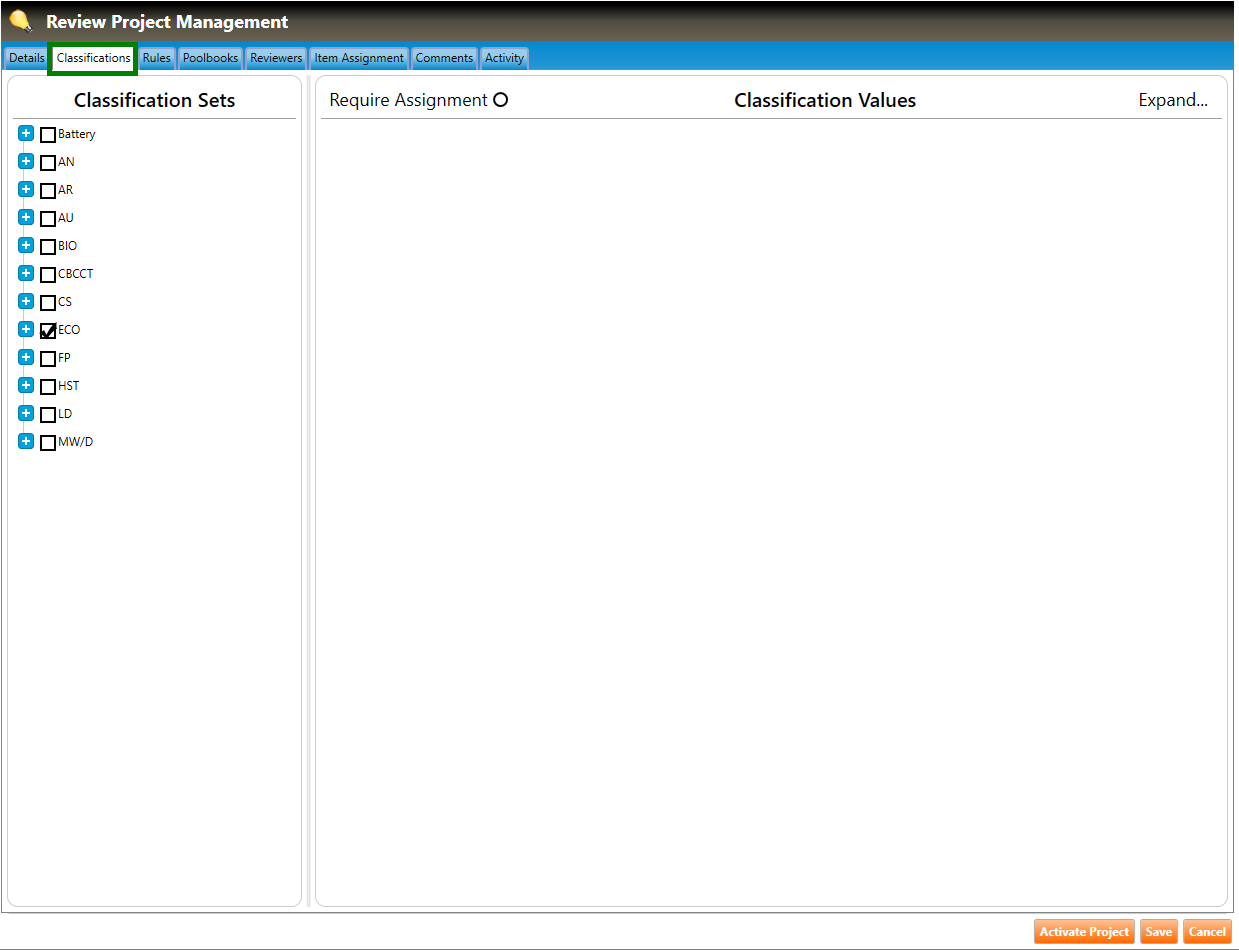Viewport: 1239px width, 950px height.
Task: Click the lightbulb icon in title bar
Action: (x=20, y=21)
